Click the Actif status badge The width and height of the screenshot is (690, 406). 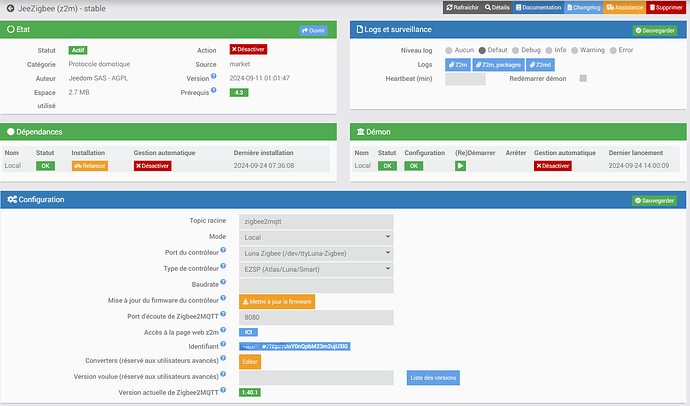click(78, 50)
